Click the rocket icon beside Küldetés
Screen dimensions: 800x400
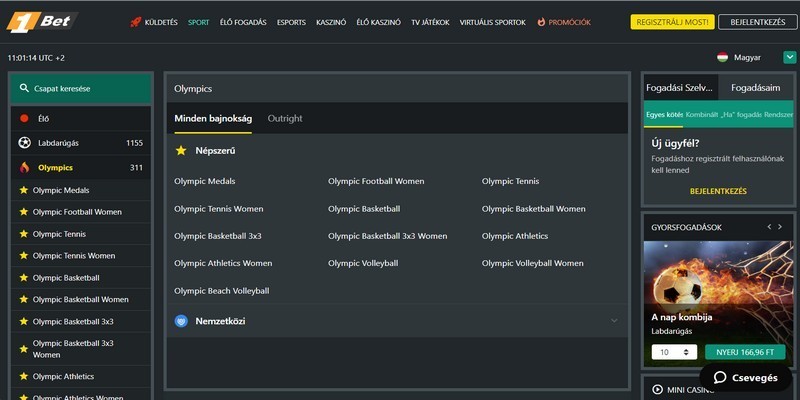(135, 22)
